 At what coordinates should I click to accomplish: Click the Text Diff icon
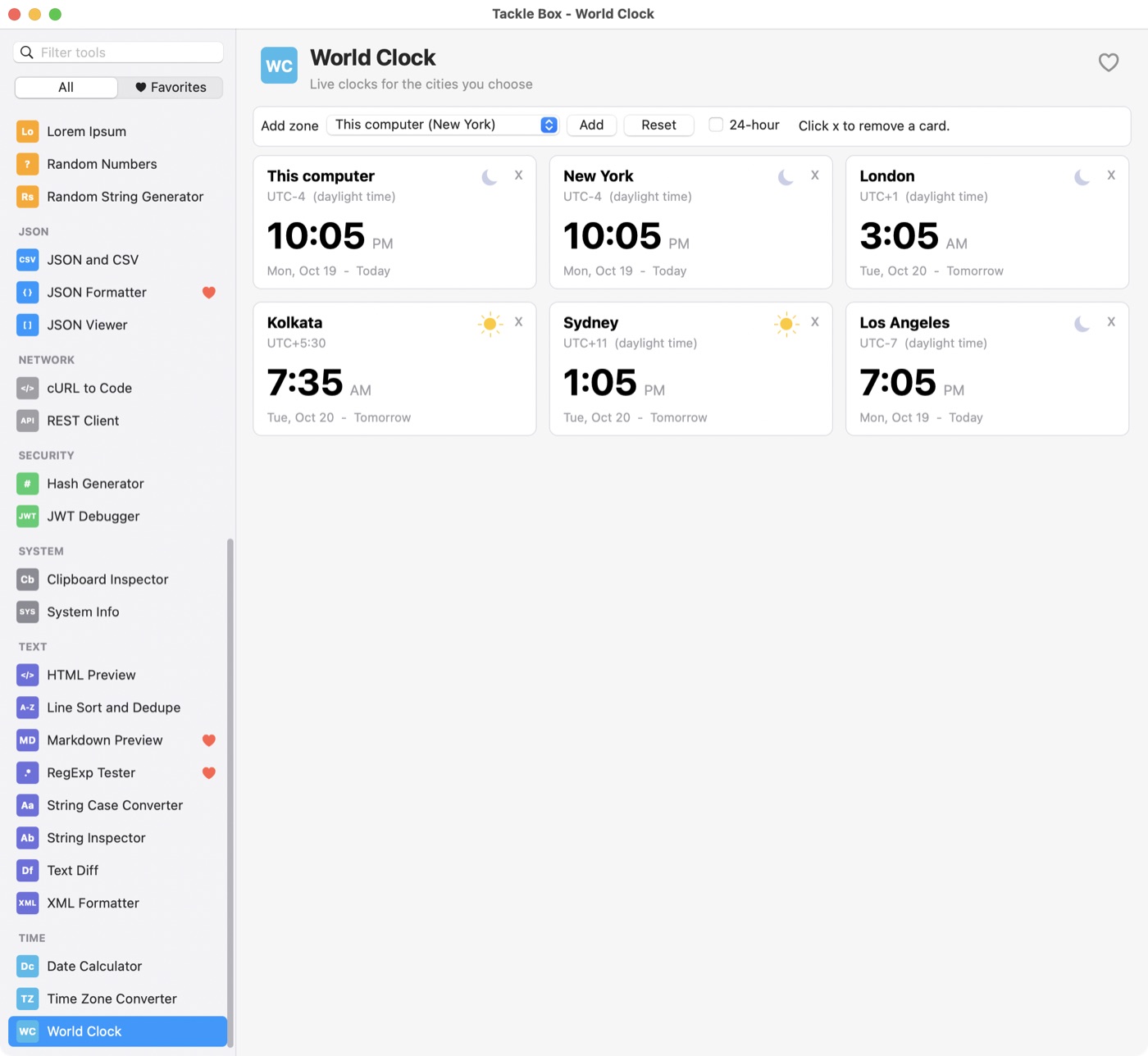27,871
